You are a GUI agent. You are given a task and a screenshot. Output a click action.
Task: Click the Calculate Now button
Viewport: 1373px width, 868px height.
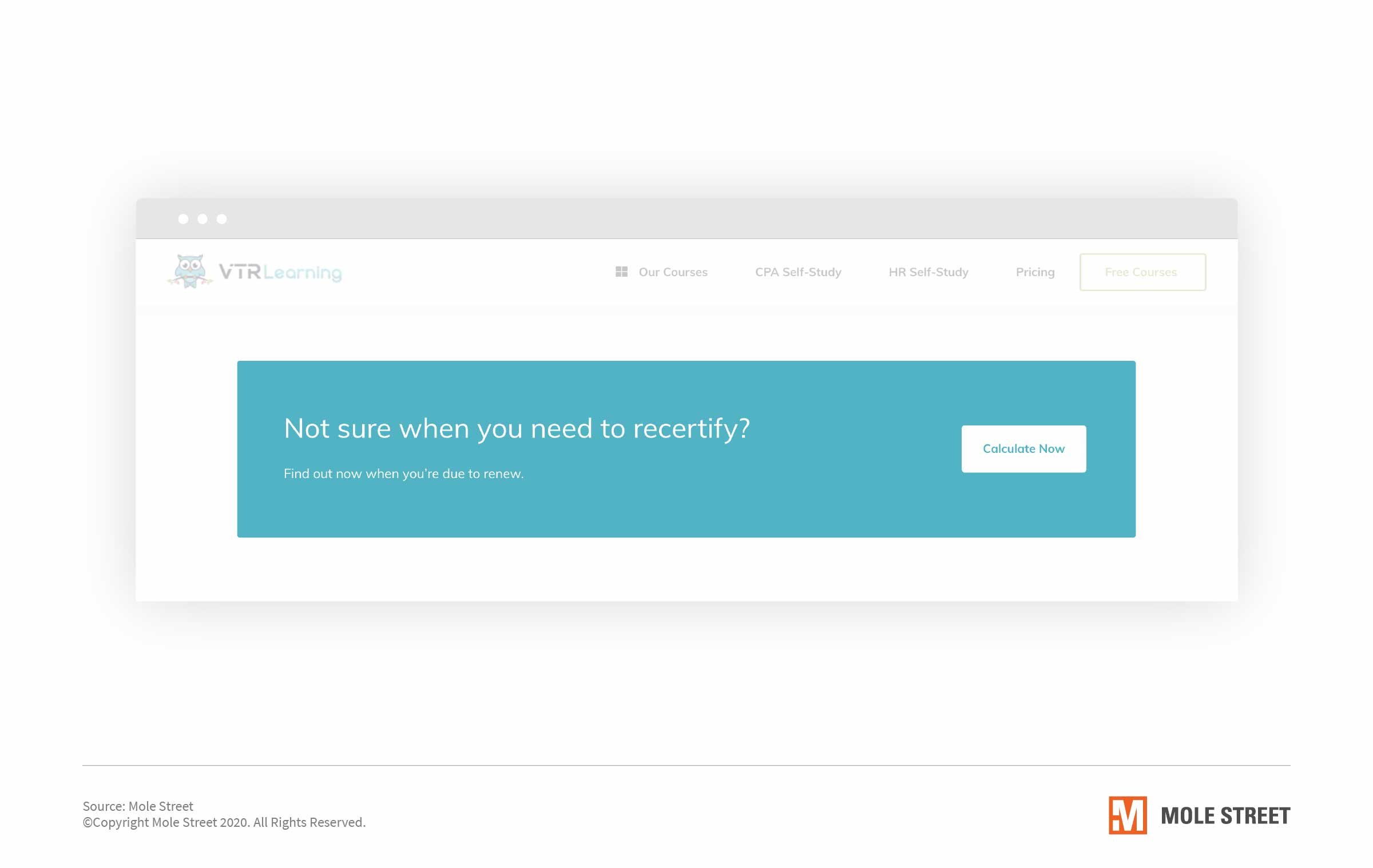[1023, 448]
